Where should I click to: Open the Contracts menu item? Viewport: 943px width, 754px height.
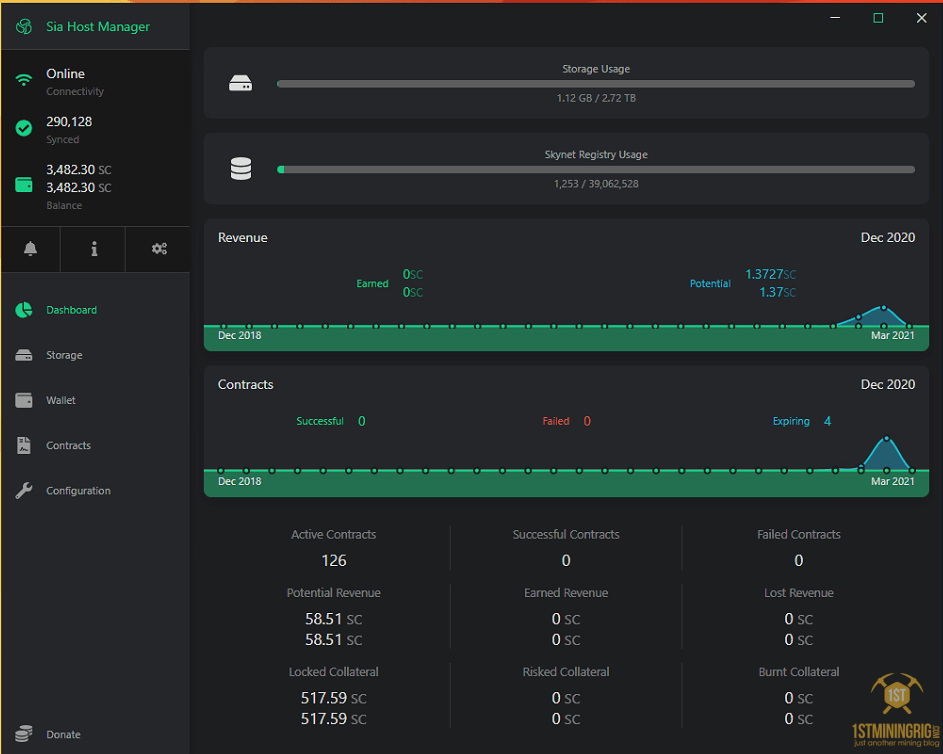click(x=69, y=446)
